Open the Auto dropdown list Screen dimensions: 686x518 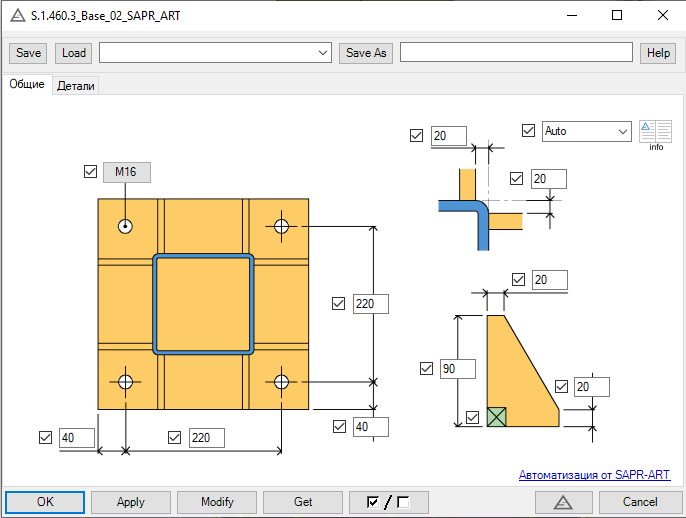pos(587,131)
